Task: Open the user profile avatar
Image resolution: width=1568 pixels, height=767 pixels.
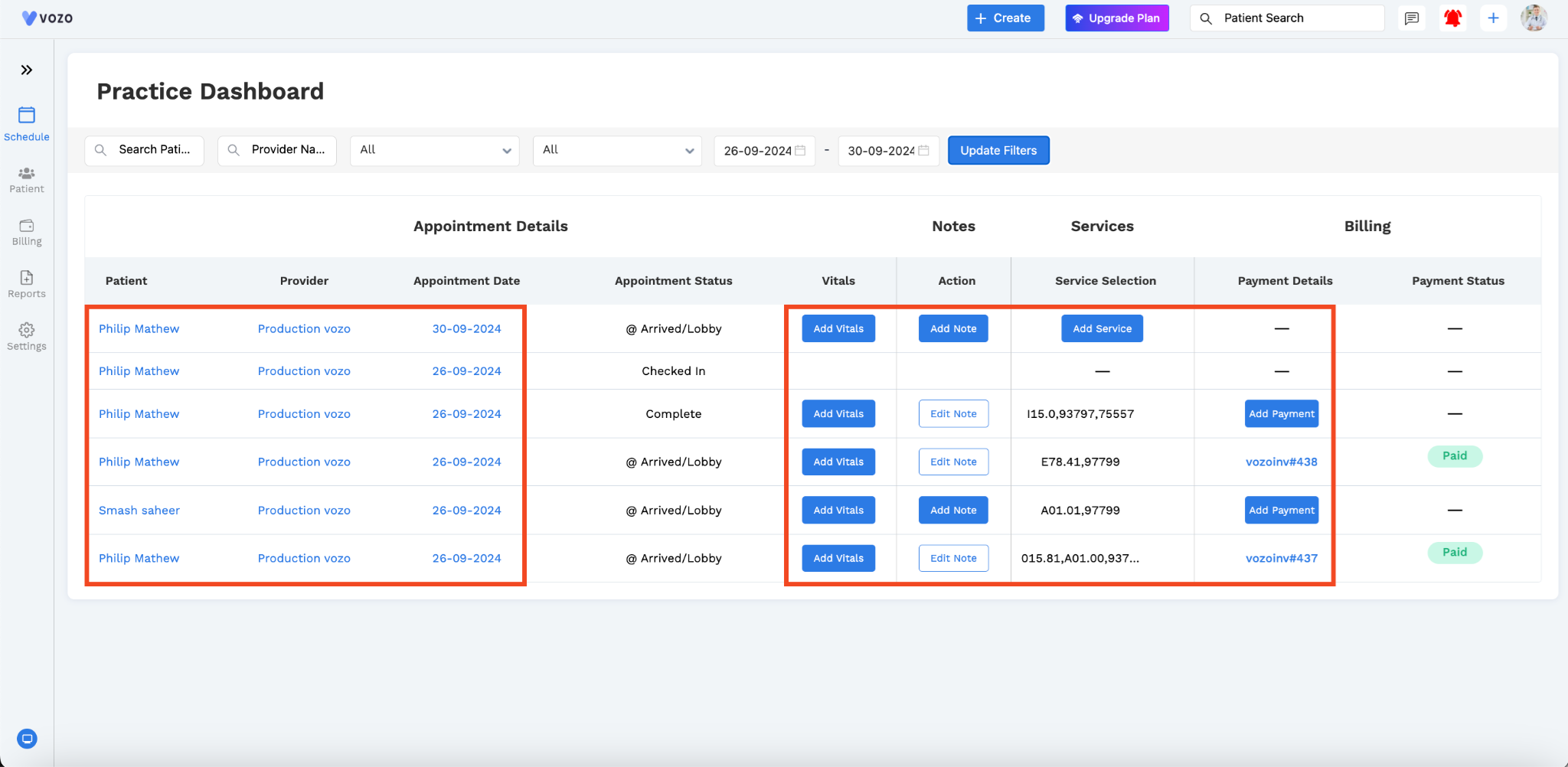Action: coord(1534,18)
